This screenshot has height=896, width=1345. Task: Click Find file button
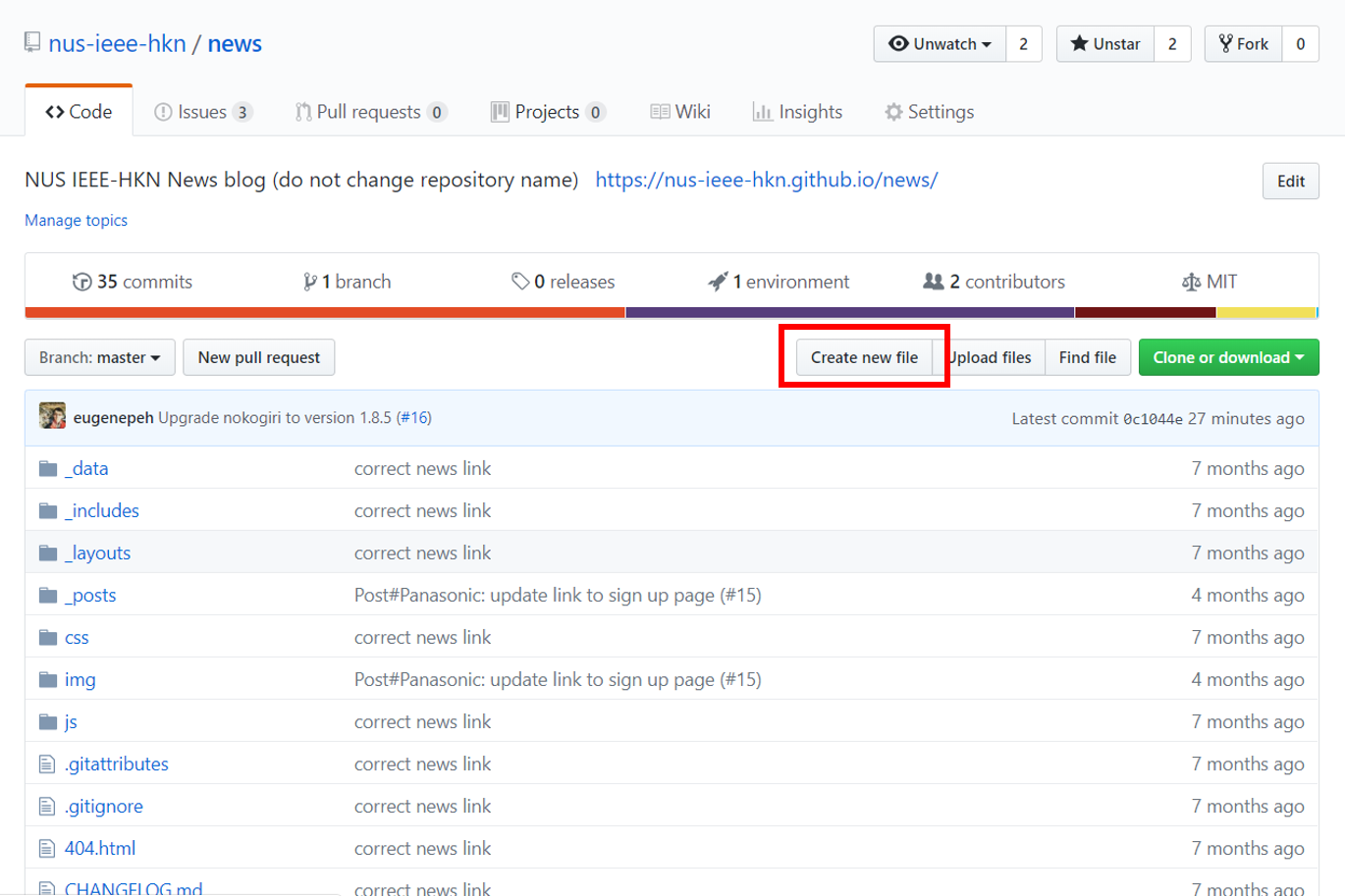point(1088,357)
